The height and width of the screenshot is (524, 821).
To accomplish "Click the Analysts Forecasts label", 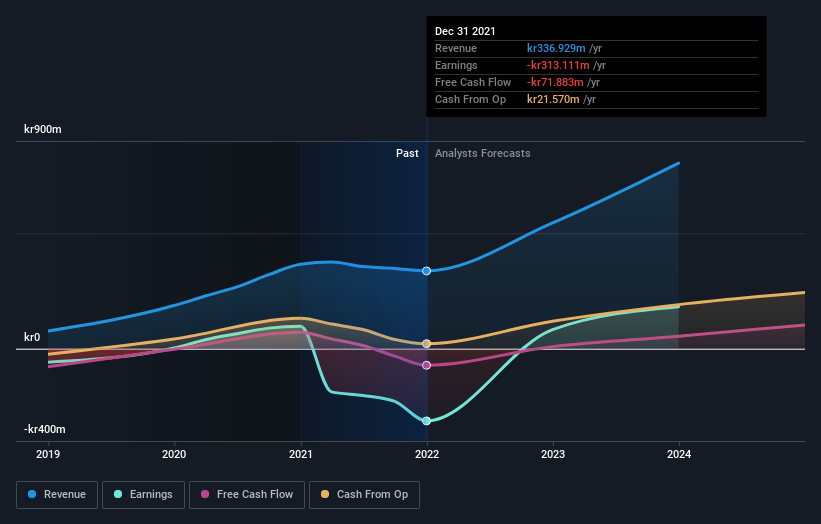I will (x=483, y=153).
